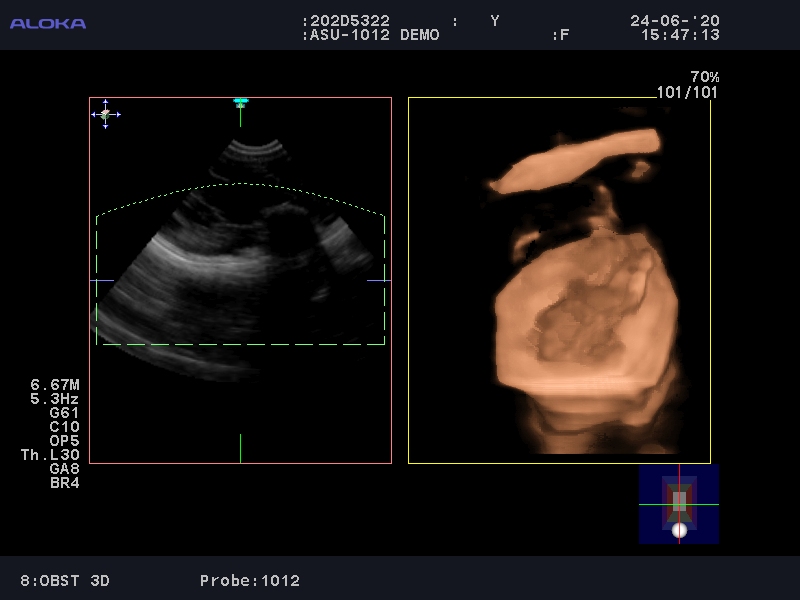Click the 15:47:13 time display
Viewport: 800px width, 600px height.
(679, 35)
